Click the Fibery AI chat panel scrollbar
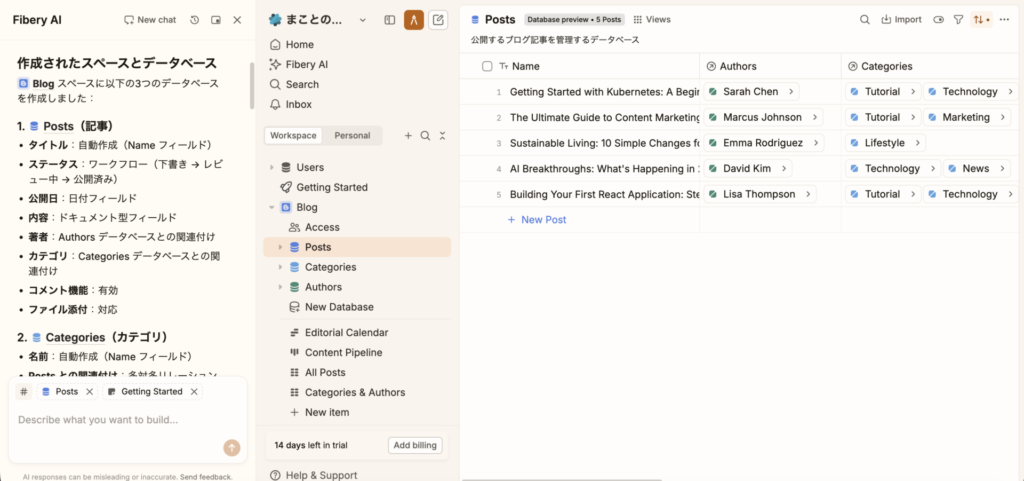The height and width of the screenshot is (481, 1024). pos(252,85)
